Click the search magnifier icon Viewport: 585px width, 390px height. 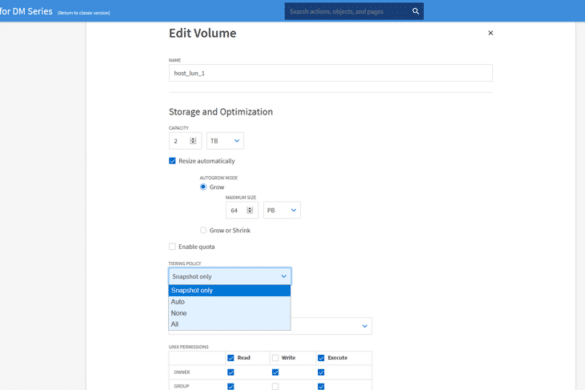(x=415, y=11)
